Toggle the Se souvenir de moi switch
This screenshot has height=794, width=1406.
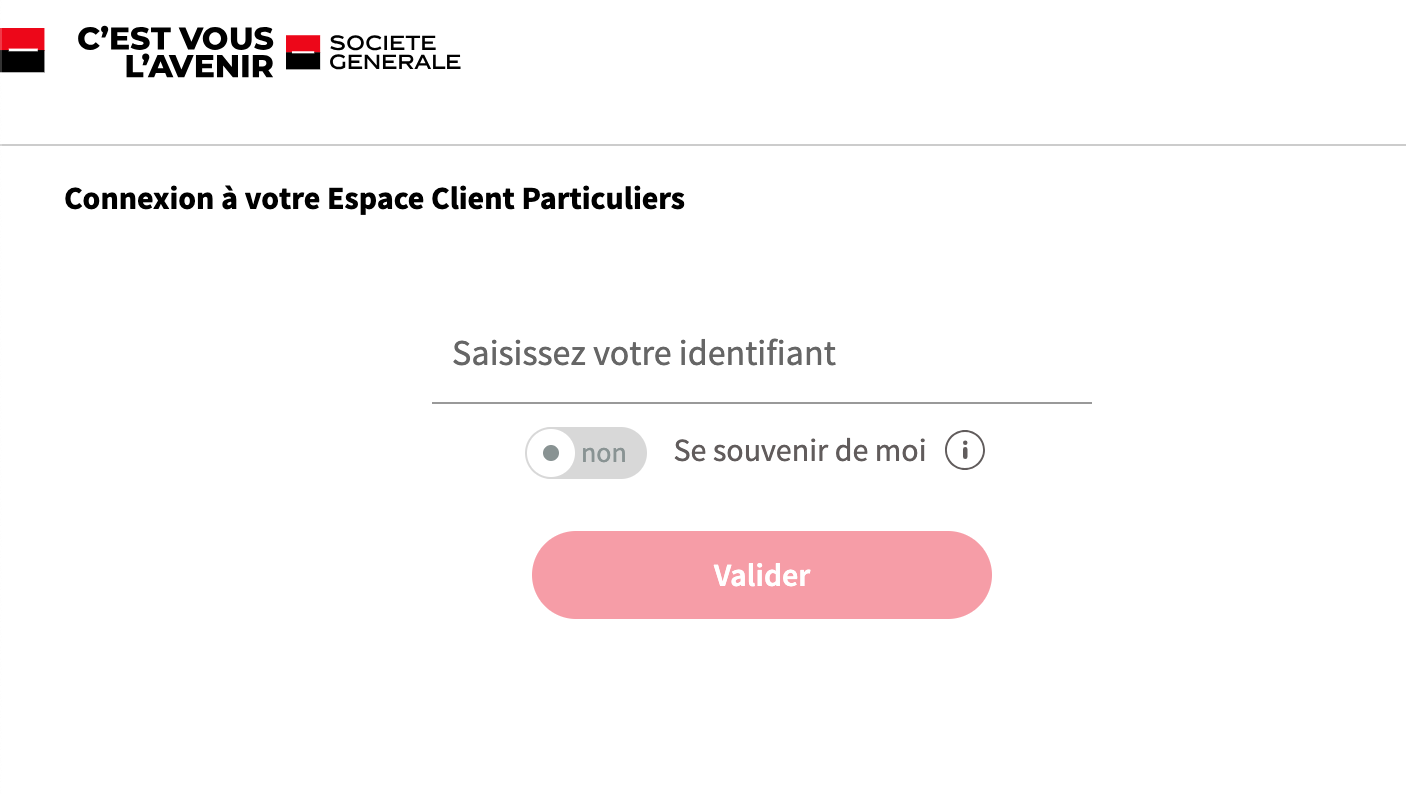(x=586, y=453)
